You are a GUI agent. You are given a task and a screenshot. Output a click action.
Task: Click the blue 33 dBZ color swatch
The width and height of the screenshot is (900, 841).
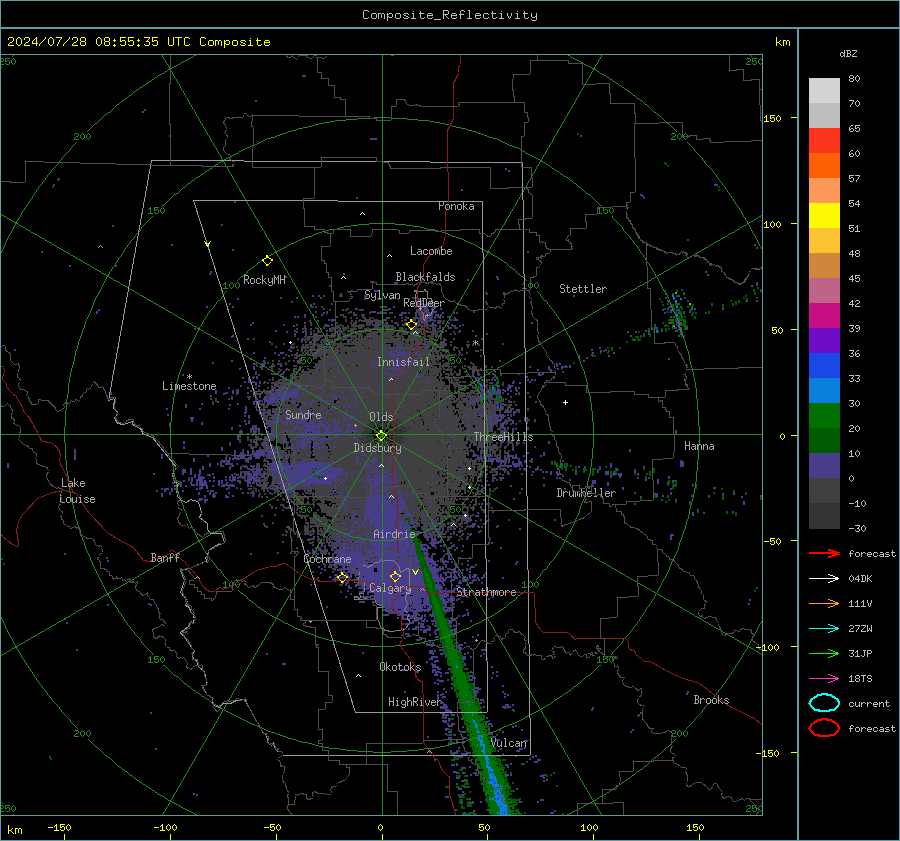[824, 366]
